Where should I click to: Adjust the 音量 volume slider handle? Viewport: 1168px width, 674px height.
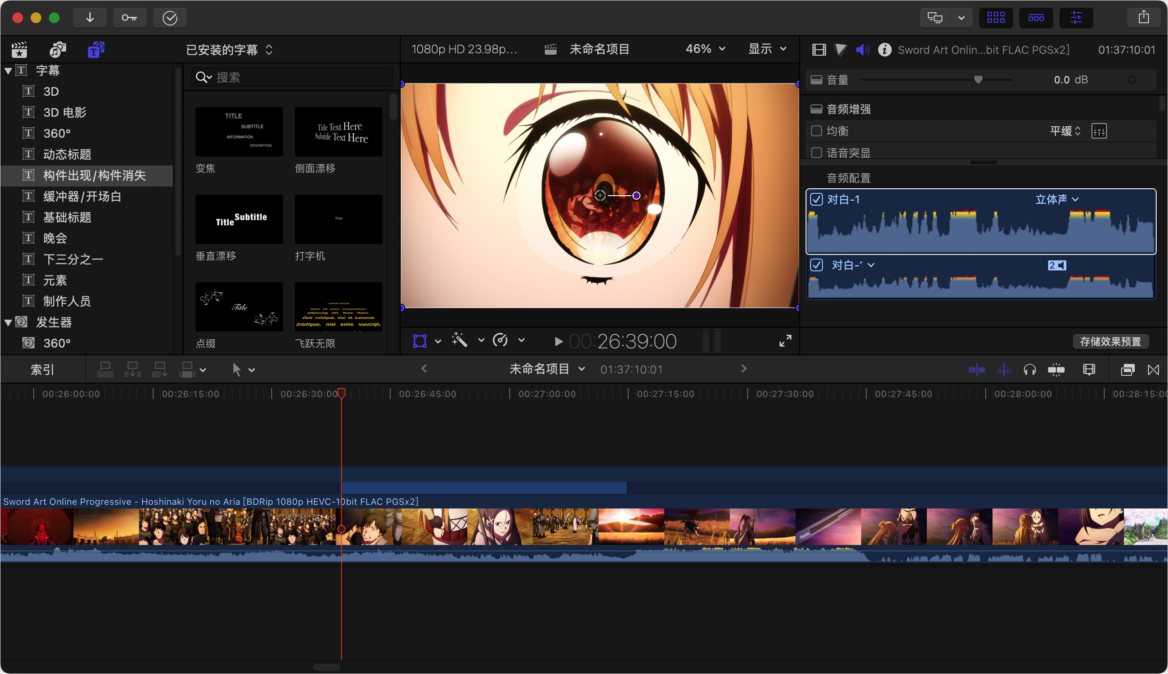pyautogui.click(x=978, y=80)
